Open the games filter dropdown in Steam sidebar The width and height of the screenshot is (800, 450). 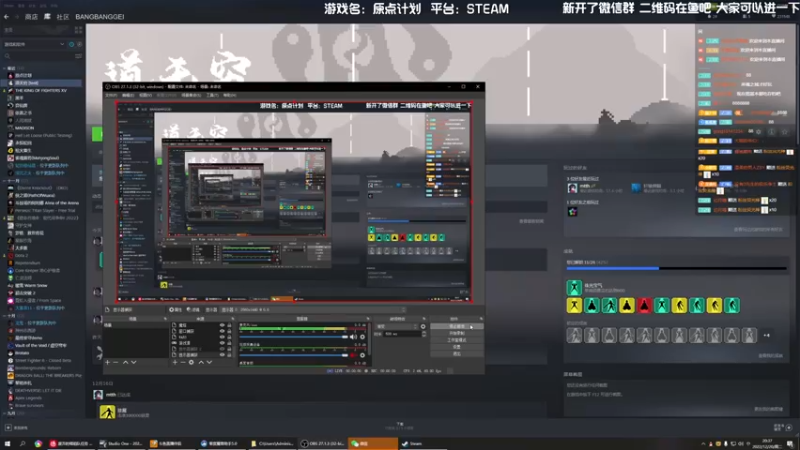pos(34,44)
